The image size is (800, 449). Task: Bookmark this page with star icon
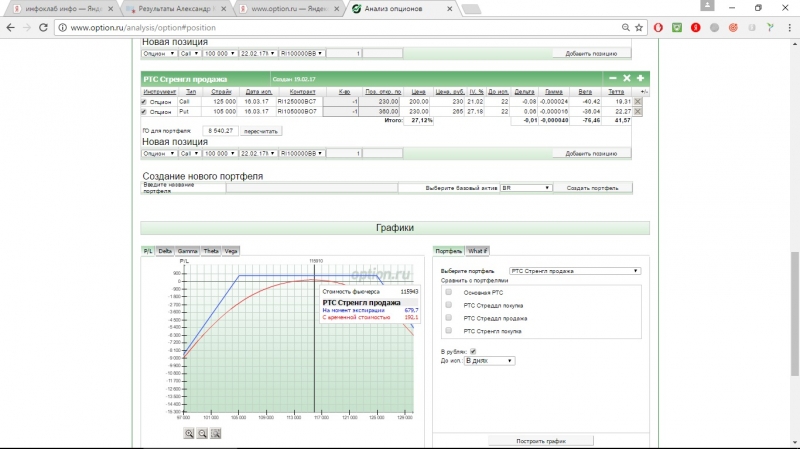coord(639,28)
